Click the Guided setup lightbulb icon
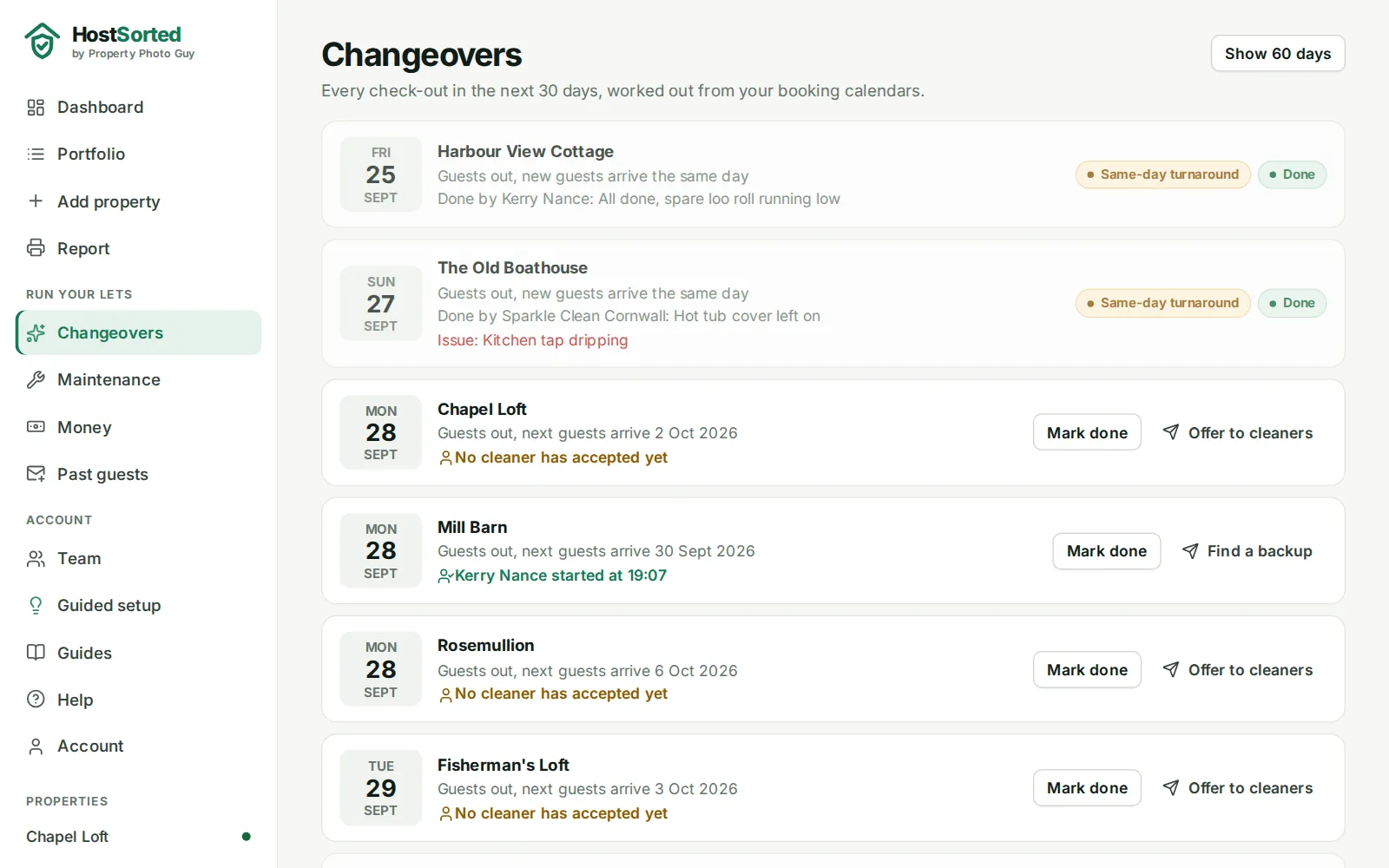 [36, 605]
